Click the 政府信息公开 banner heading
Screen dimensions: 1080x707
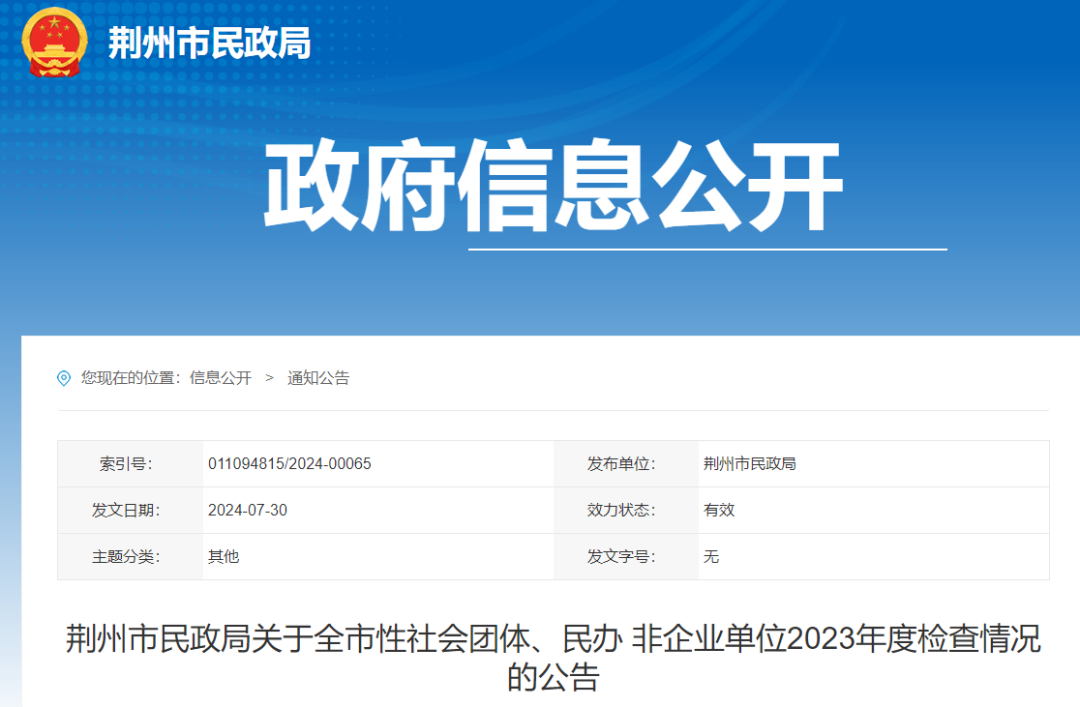point(553,185)
